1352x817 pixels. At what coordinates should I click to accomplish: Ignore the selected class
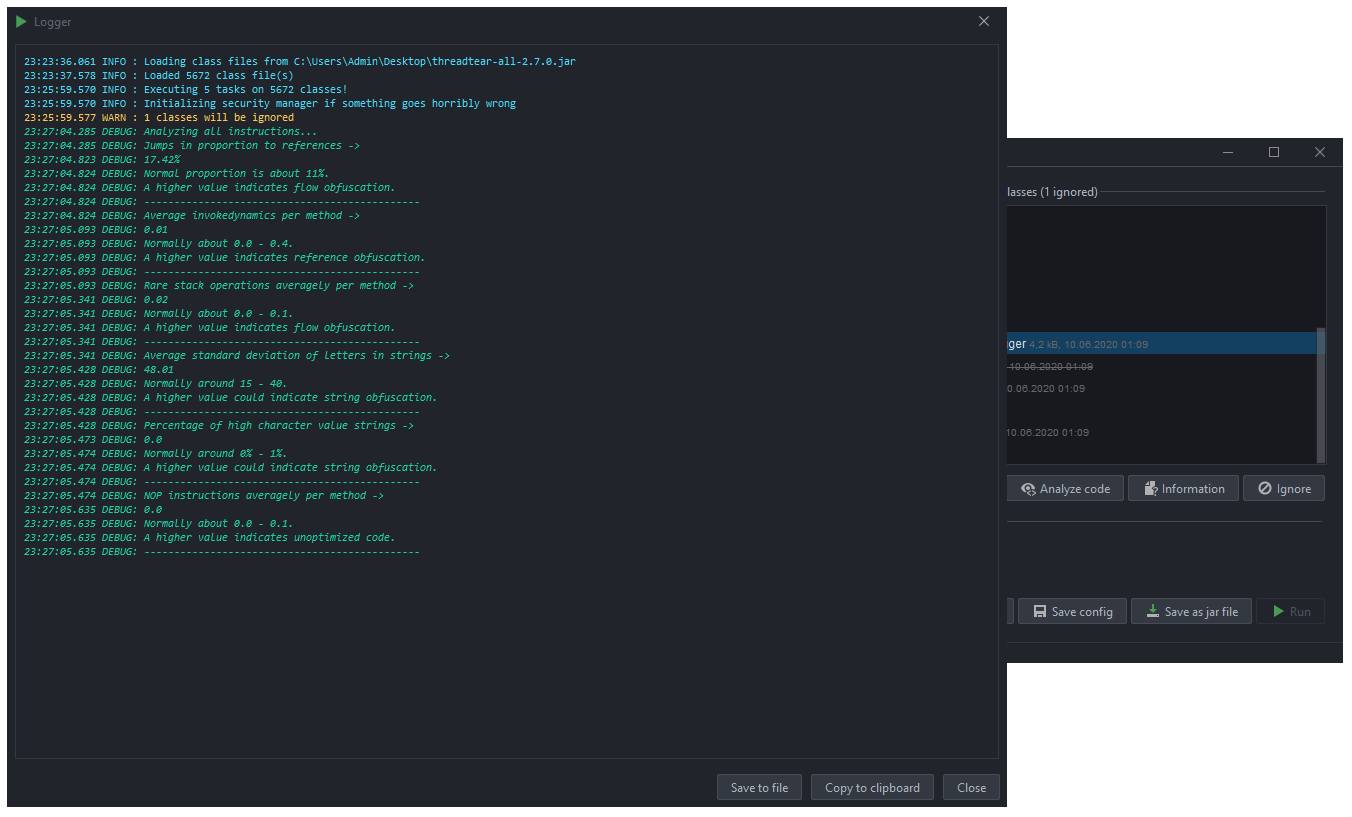point(1284,489)
